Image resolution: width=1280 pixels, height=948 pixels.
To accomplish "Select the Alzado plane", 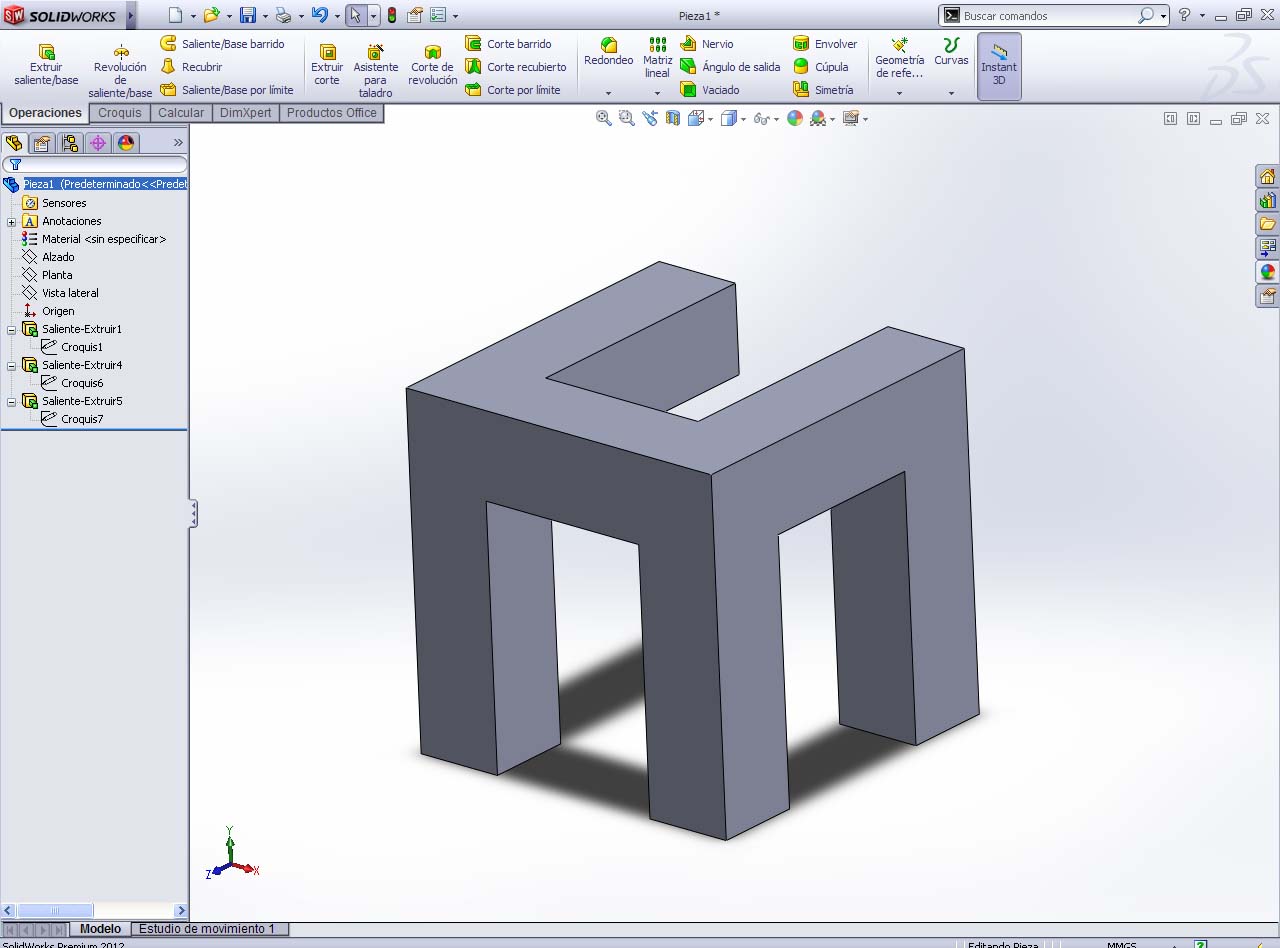I will [x=58, y=257].
